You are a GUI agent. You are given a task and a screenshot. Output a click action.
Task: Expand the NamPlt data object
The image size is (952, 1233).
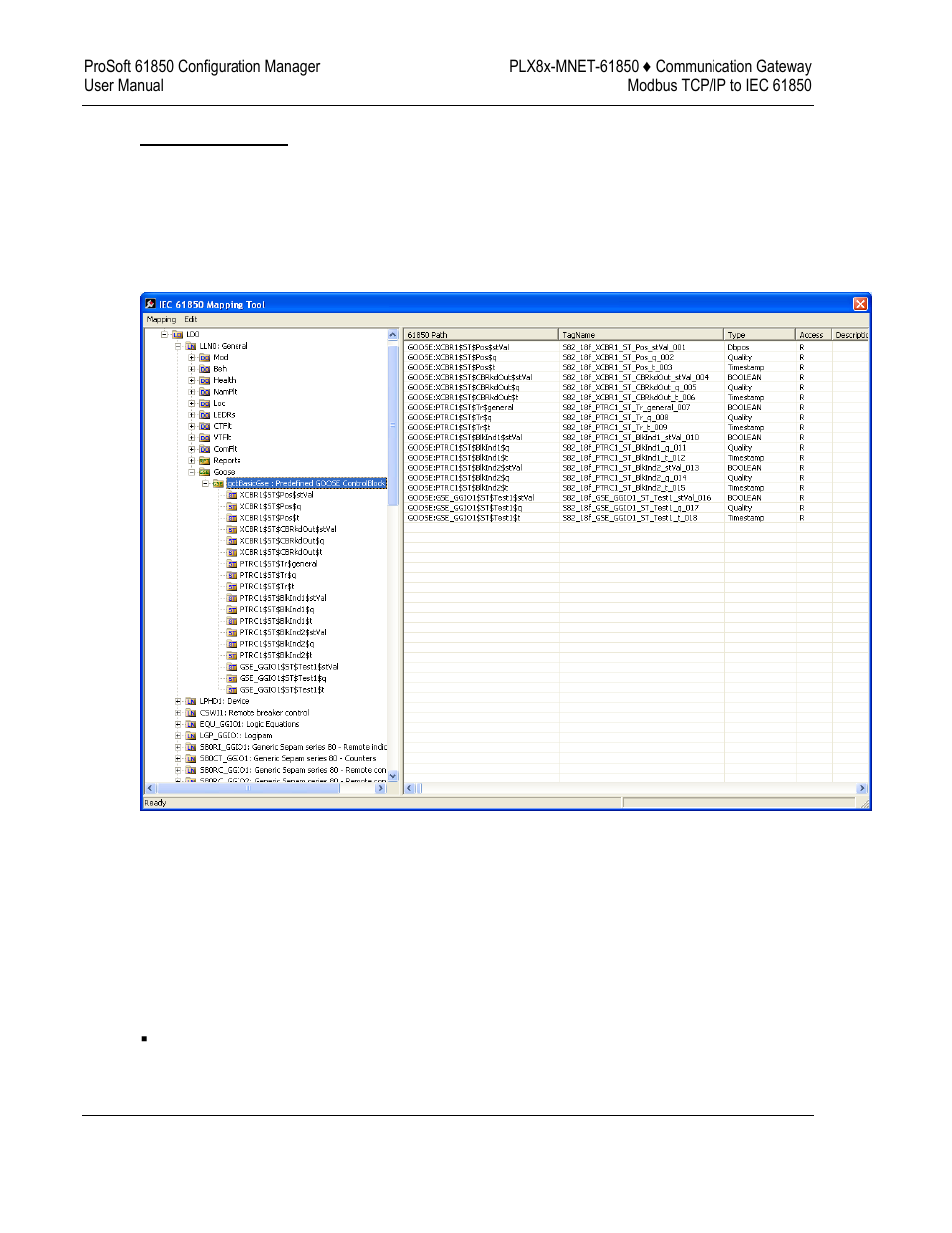point(192,392)
